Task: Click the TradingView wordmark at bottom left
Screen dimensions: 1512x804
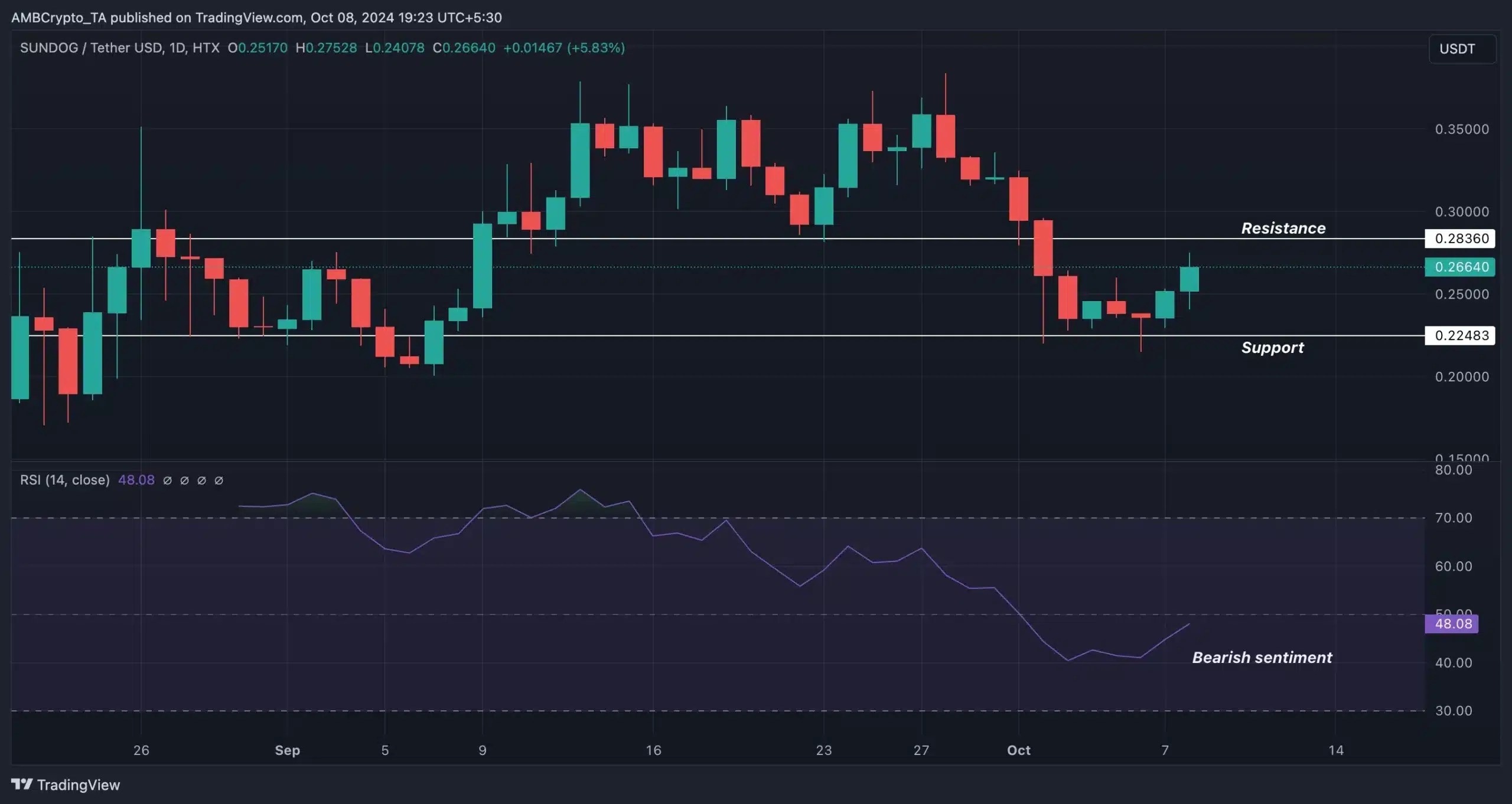Action: click(79, 785)
